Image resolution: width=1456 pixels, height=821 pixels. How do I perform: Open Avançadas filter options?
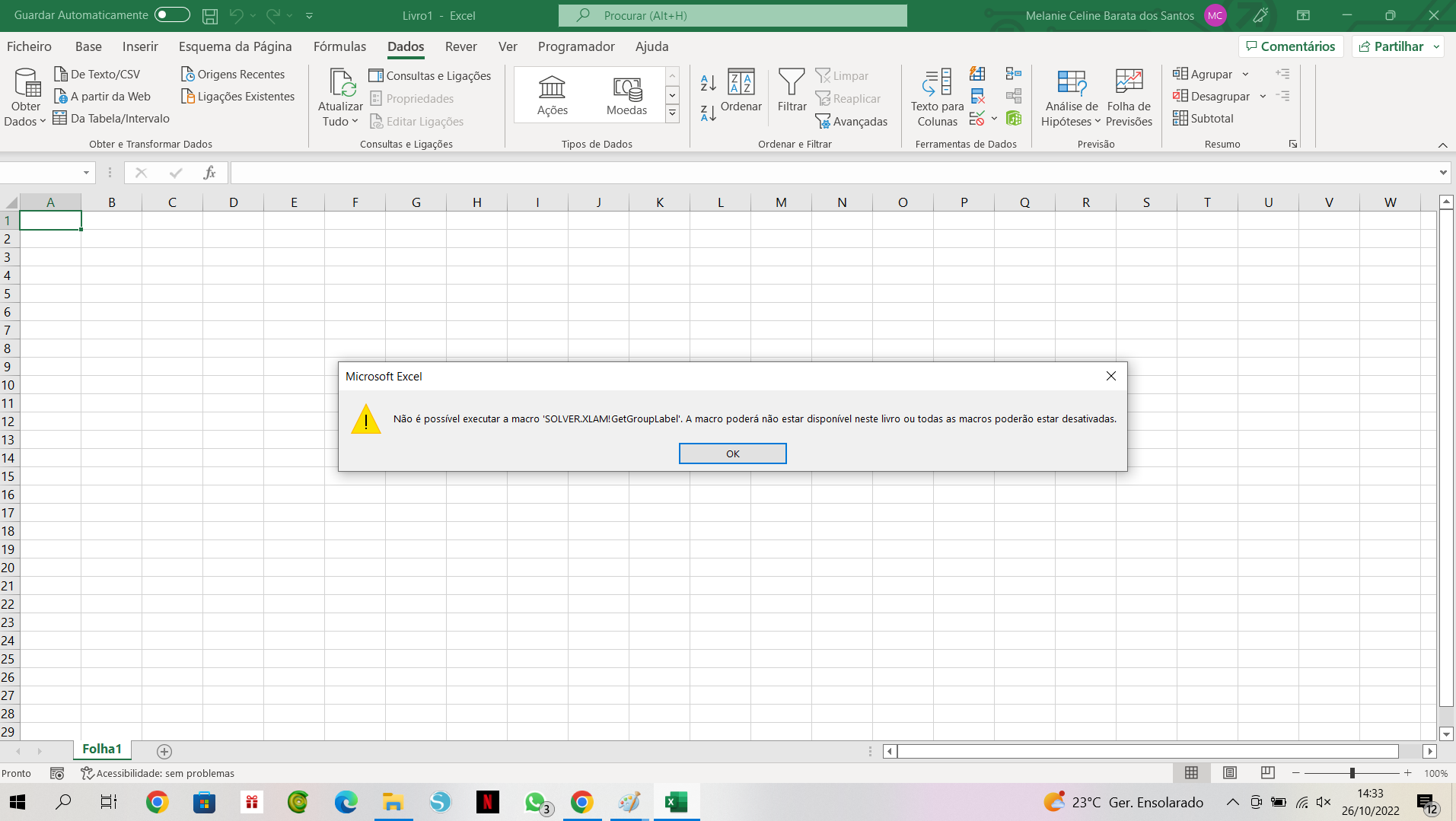click(851, 121)
